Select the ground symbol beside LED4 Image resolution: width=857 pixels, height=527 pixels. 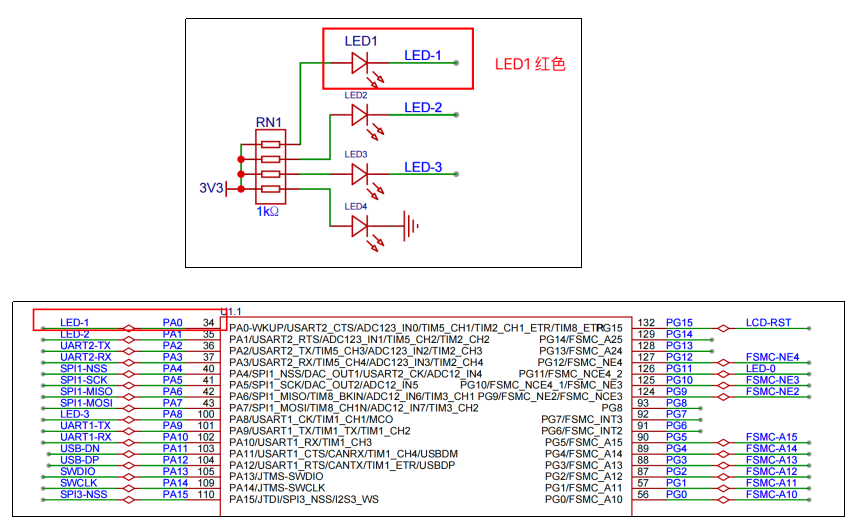coord(409,226)
